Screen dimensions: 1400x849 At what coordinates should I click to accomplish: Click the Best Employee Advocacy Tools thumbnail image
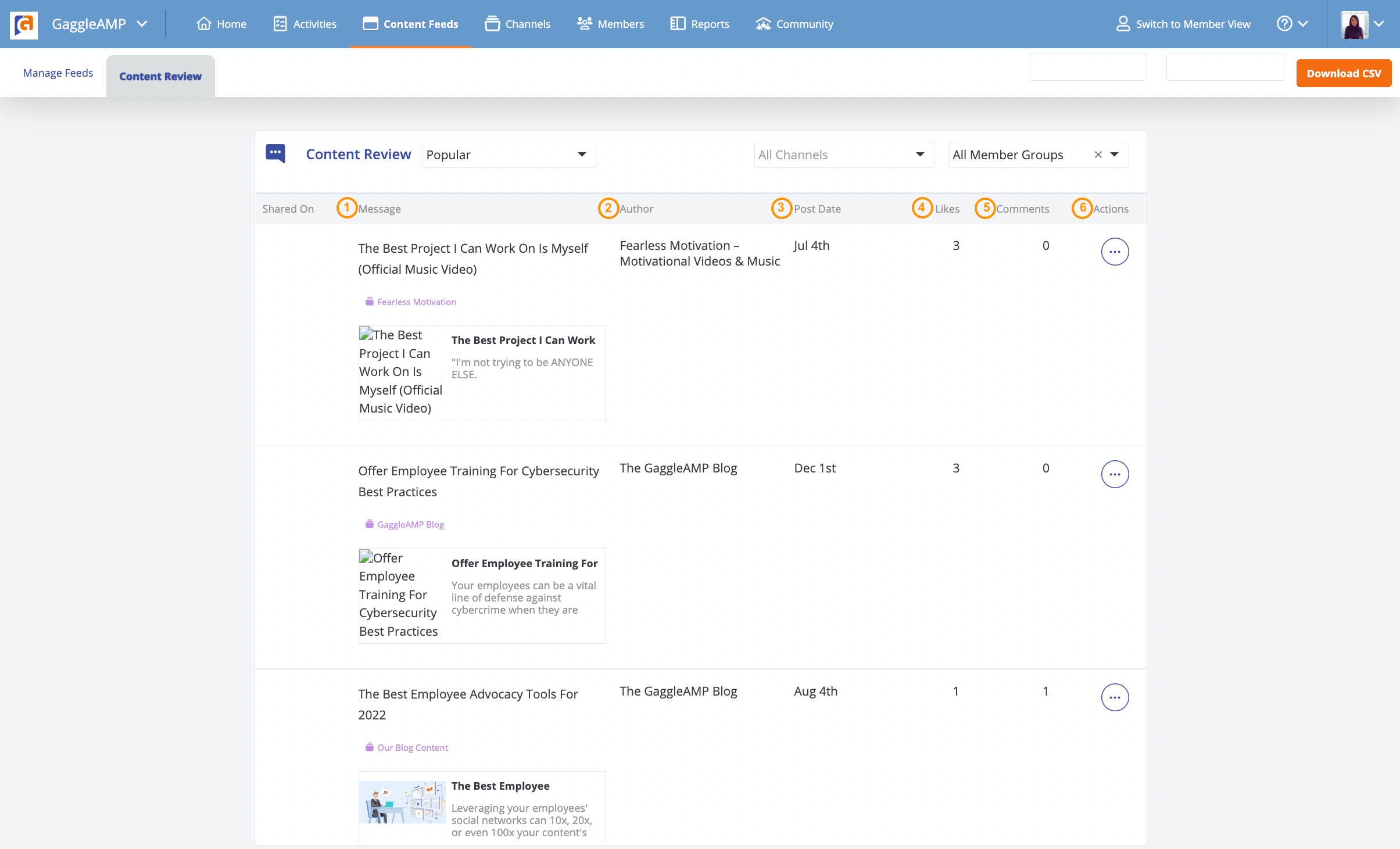point(402,802)
